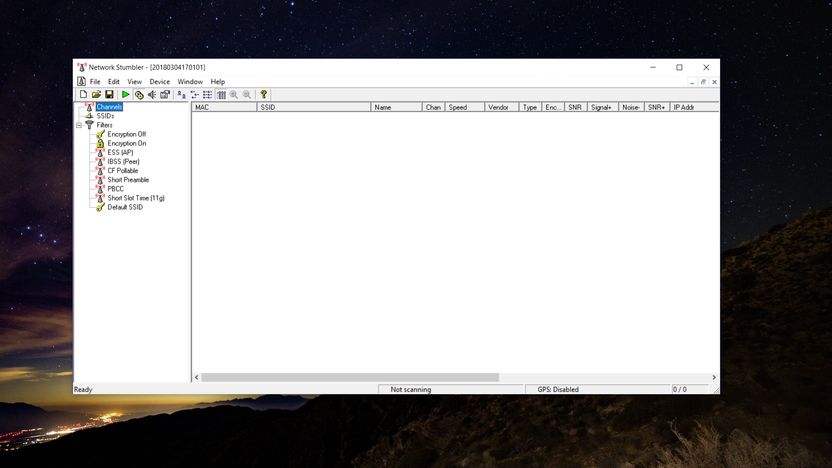Select the CF Pollable filter
The image size is (832, 468).
[x=123, y=170]
